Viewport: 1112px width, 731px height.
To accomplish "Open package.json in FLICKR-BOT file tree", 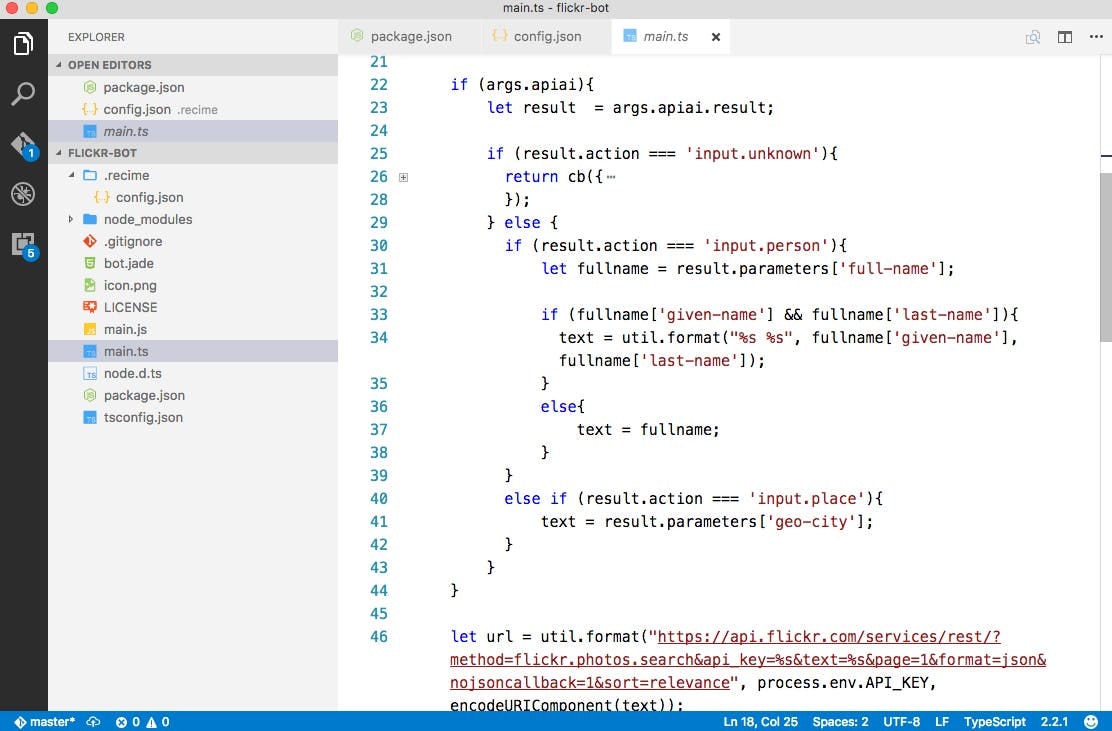I will (x=193, y=395).
